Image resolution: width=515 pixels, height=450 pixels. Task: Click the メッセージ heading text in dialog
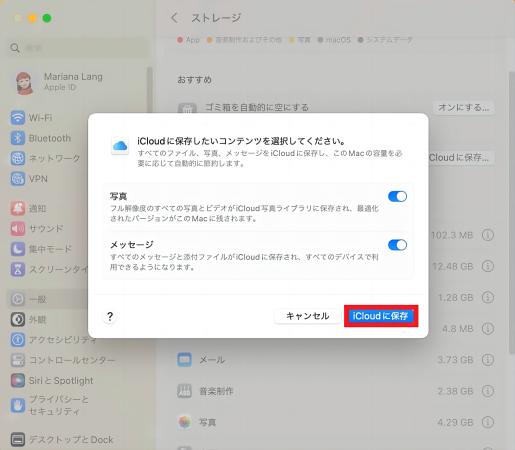click(131, 244)
